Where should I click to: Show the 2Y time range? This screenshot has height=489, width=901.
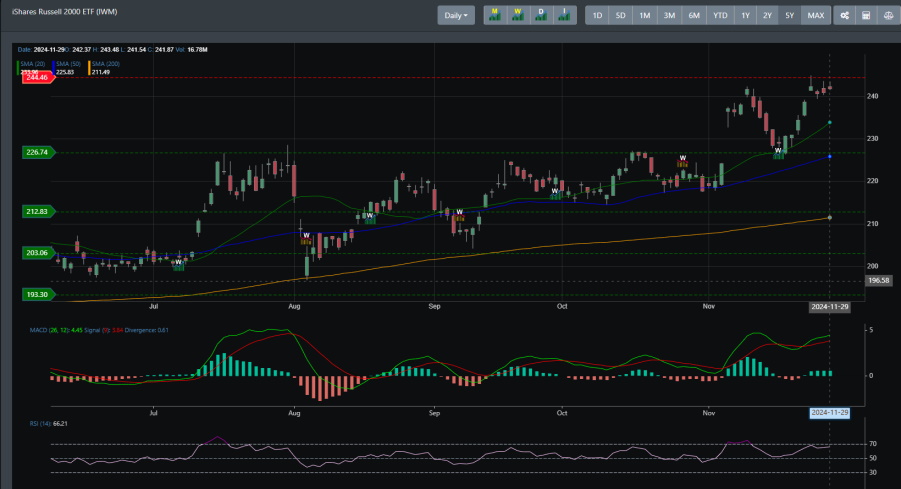(x=767, y=16)
